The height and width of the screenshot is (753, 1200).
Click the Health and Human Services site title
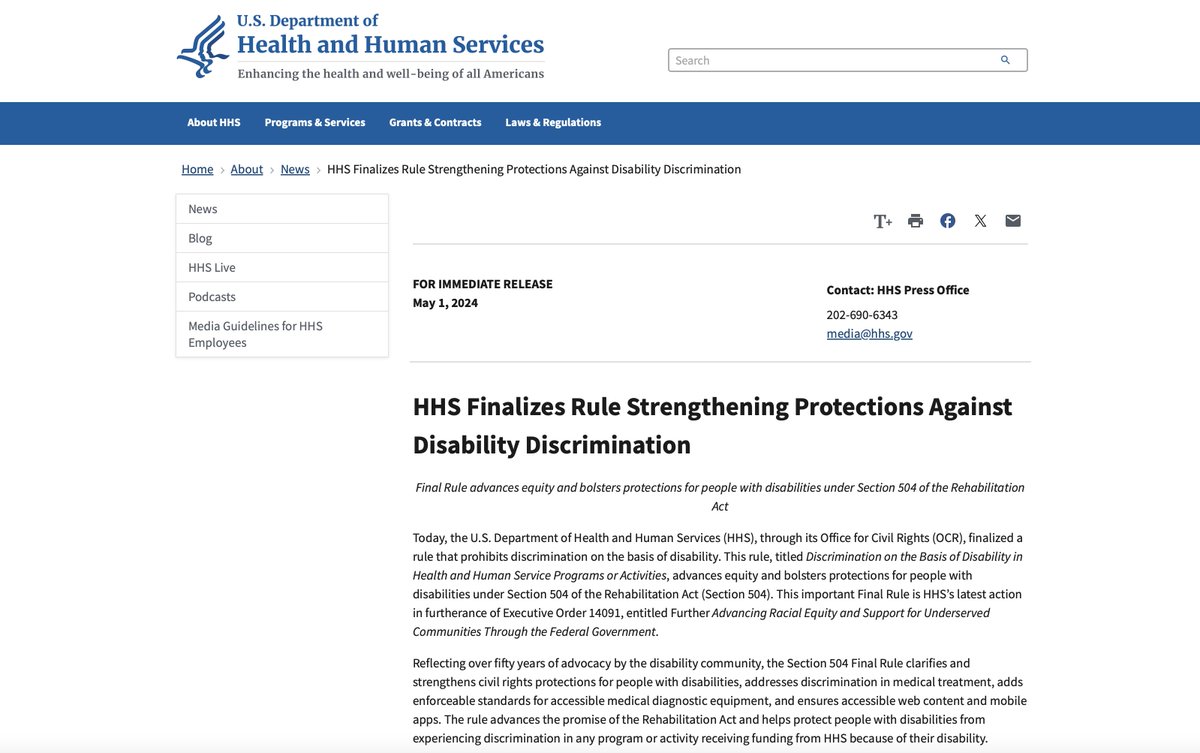click(390, 44)
